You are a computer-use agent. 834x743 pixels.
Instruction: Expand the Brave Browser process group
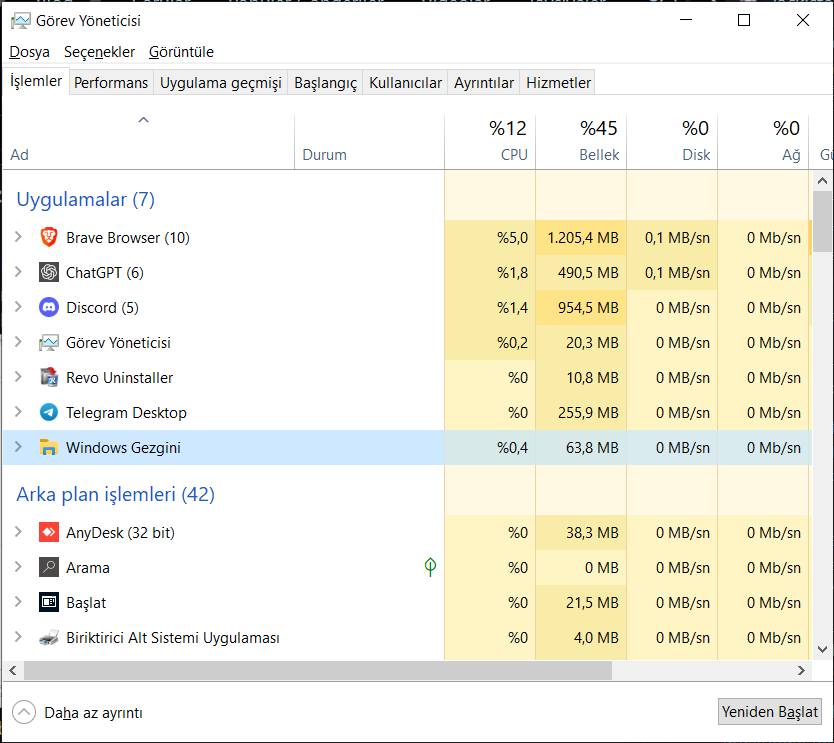[x=18, y=237]
